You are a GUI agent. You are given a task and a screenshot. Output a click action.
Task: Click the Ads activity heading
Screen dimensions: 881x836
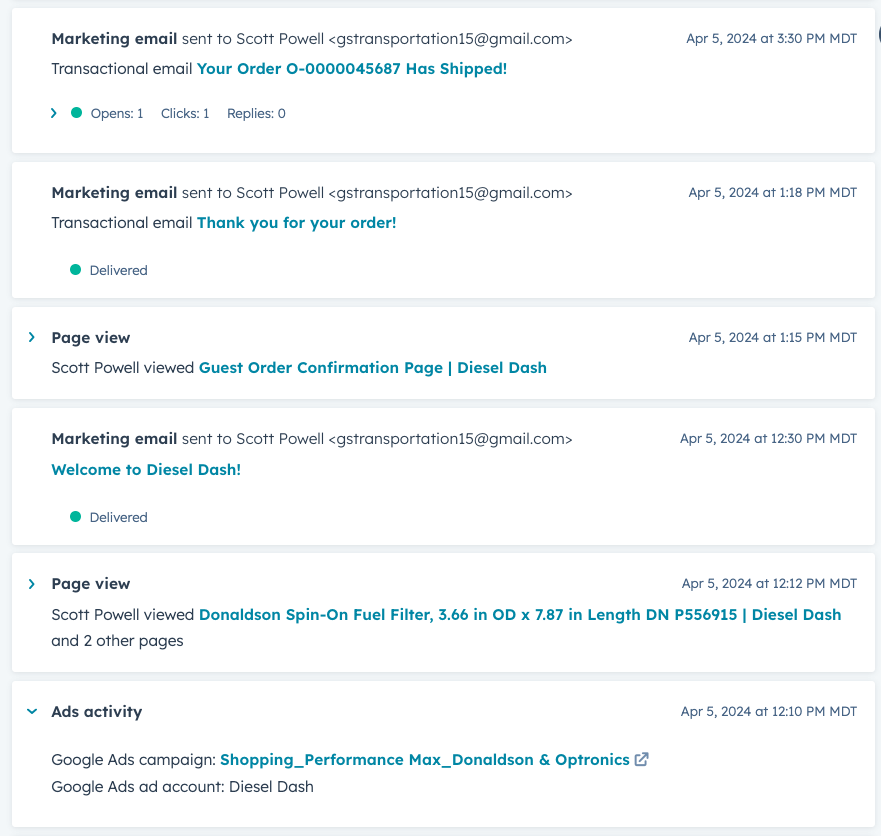97,712
